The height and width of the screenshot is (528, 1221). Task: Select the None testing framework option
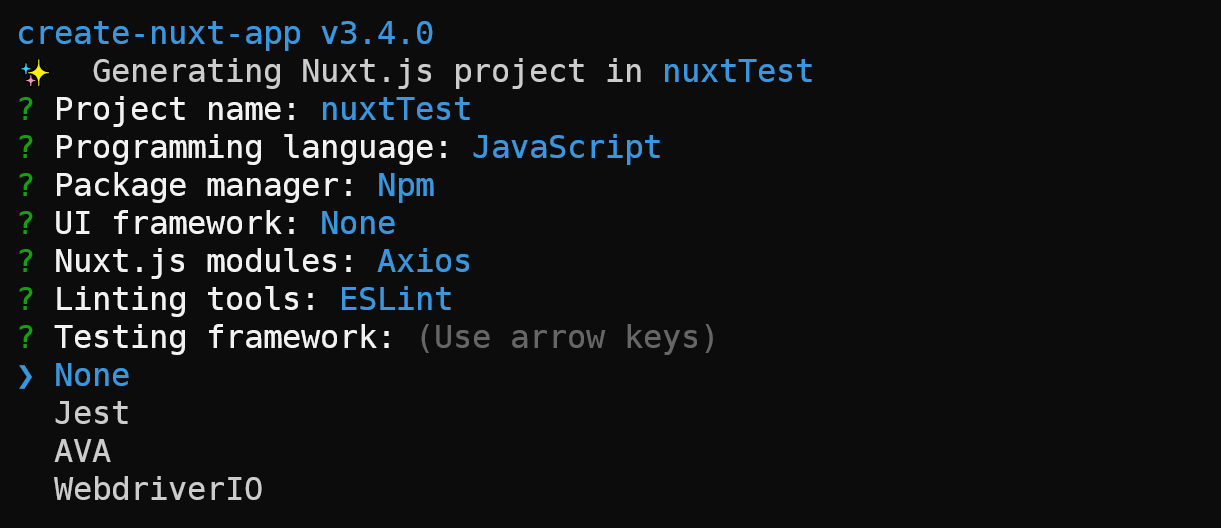pos(92,376)
